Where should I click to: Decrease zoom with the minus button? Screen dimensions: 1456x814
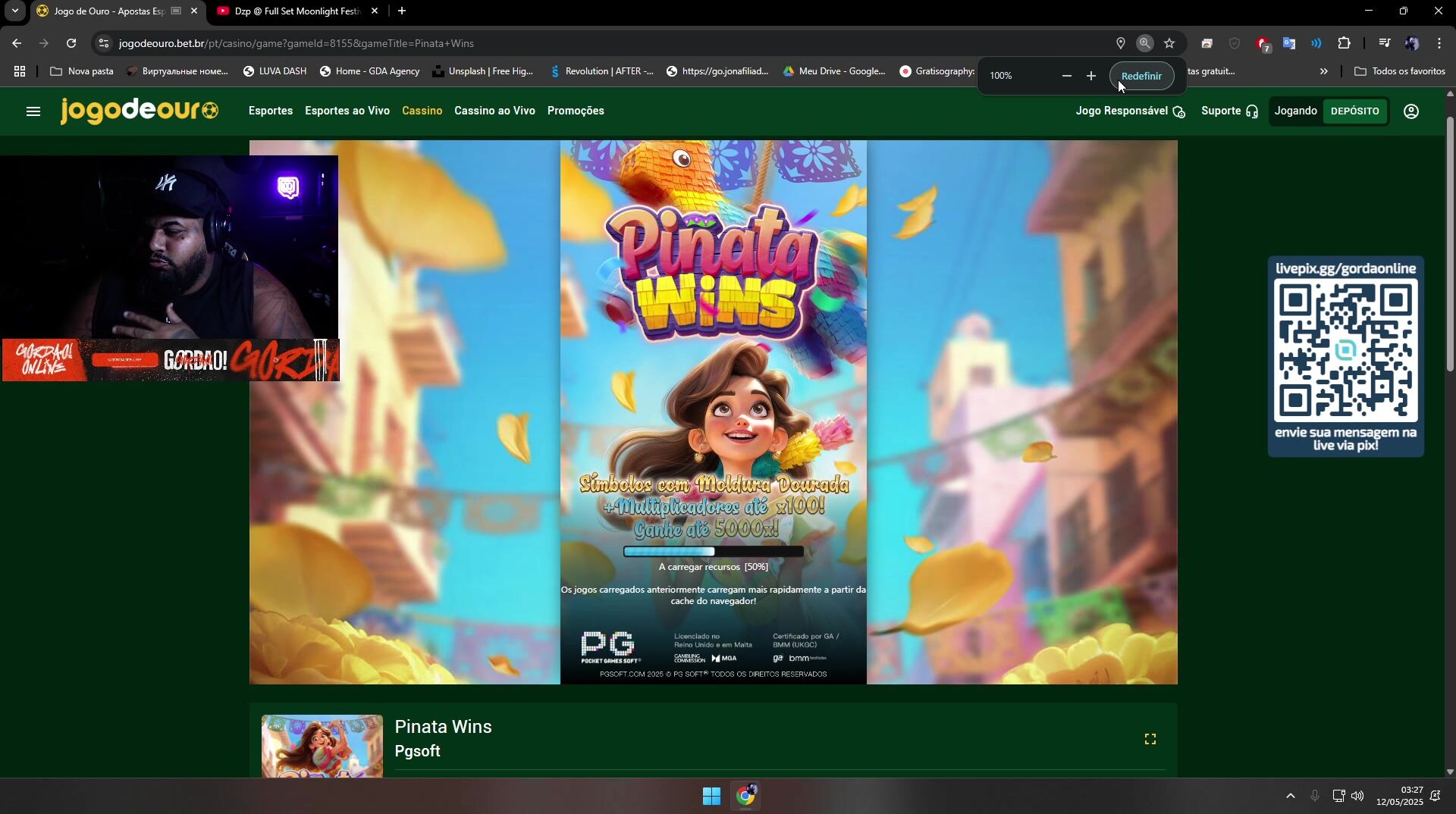[x=1066, y=76]
